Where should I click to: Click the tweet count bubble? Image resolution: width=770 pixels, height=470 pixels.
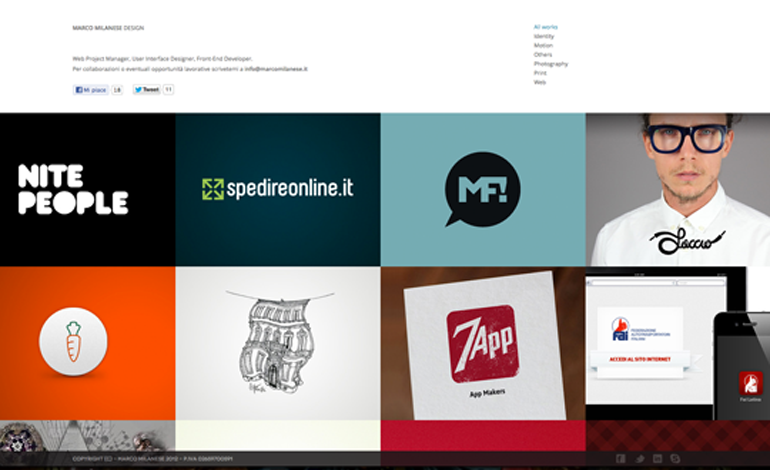click(168, 89)
